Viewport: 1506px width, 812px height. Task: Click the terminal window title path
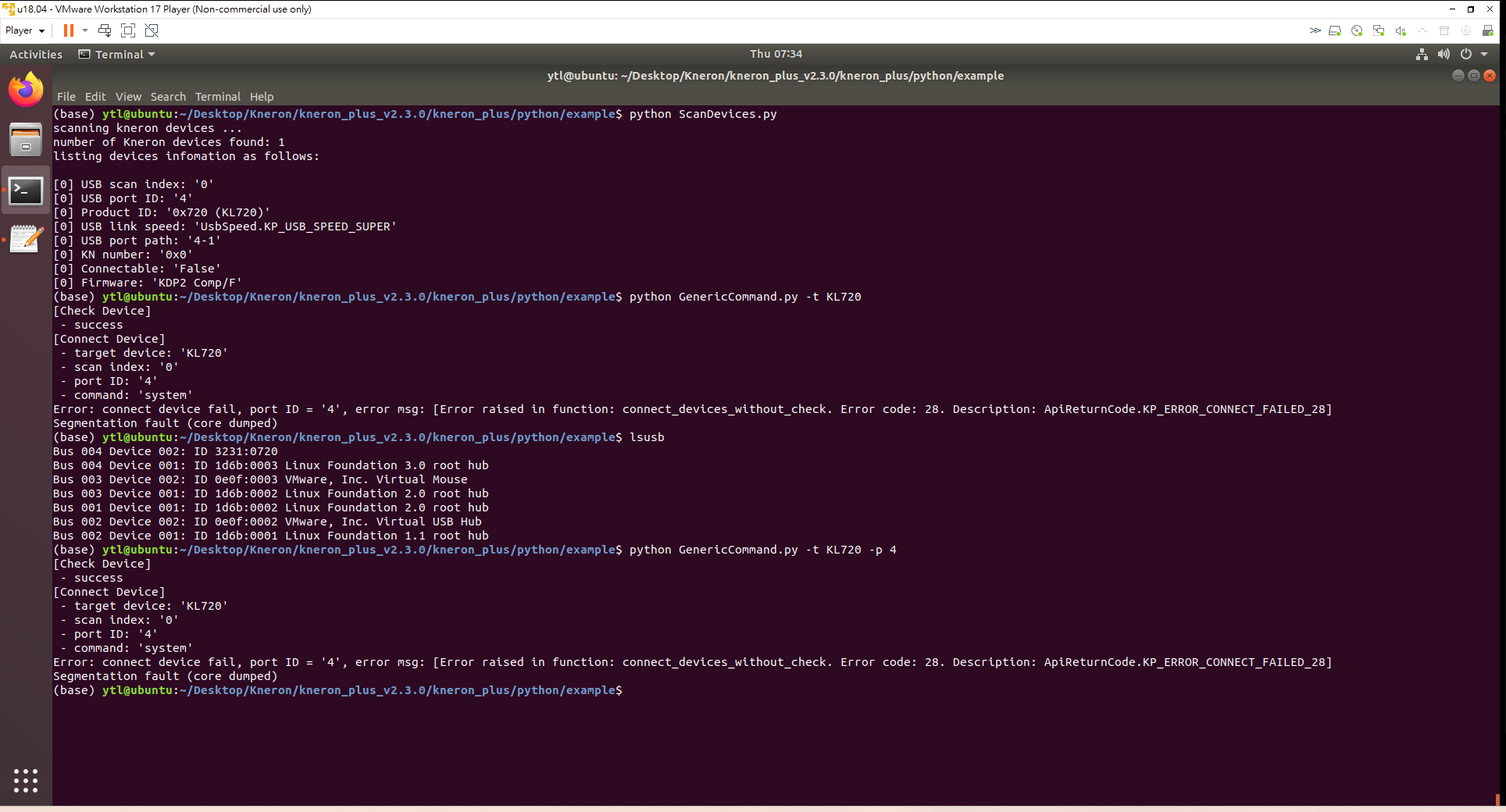tap(776, 76)
